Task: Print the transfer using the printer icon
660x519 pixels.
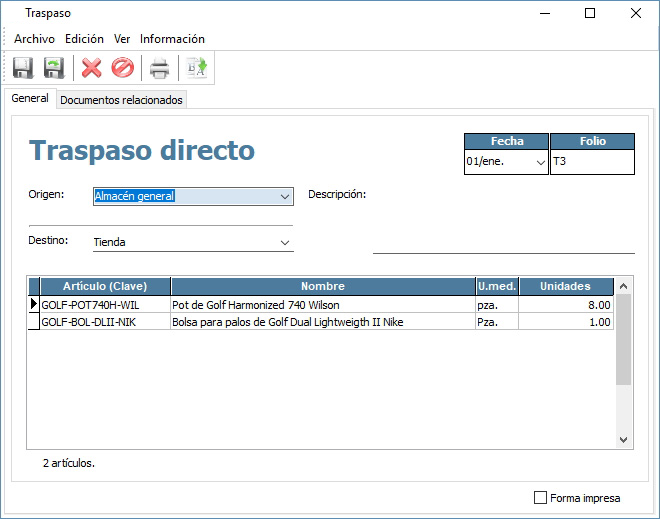Action: click(x=159, y=68)
